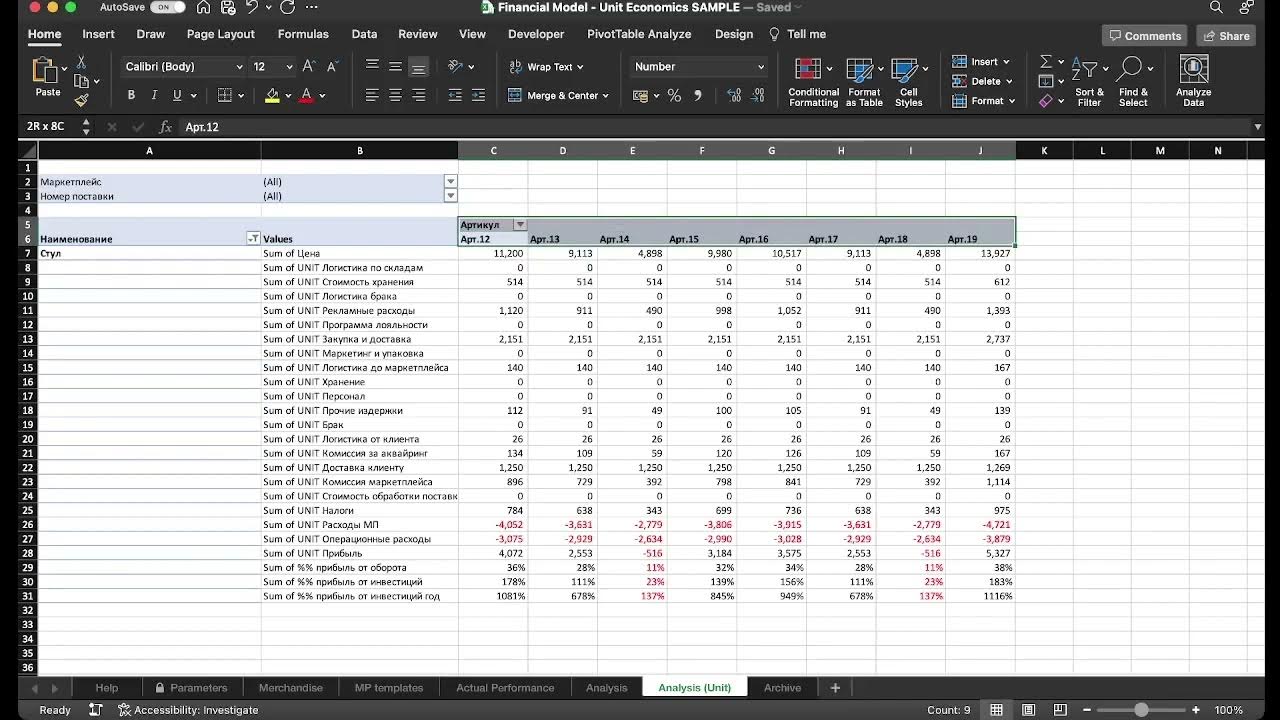Open the font size 12 dropdown

click(290, 67)
